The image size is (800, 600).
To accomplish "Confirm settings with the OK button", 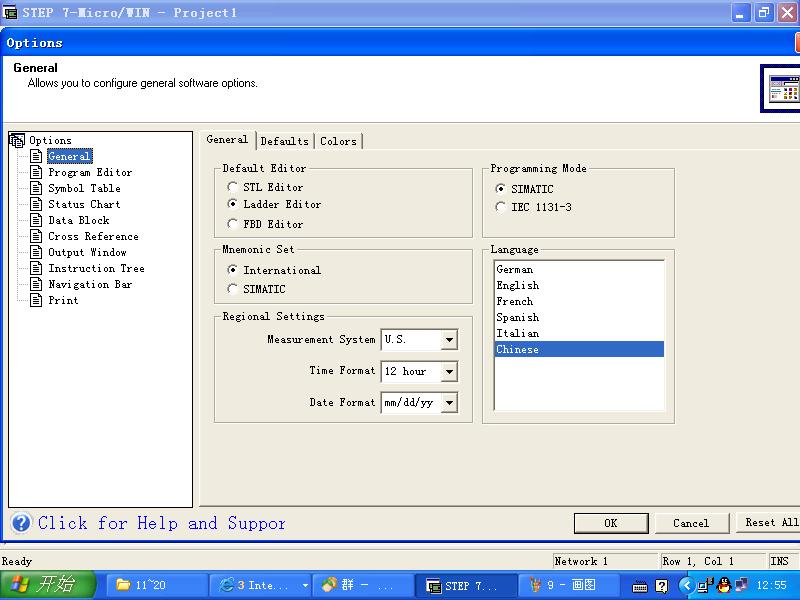I will click(611, 523).
